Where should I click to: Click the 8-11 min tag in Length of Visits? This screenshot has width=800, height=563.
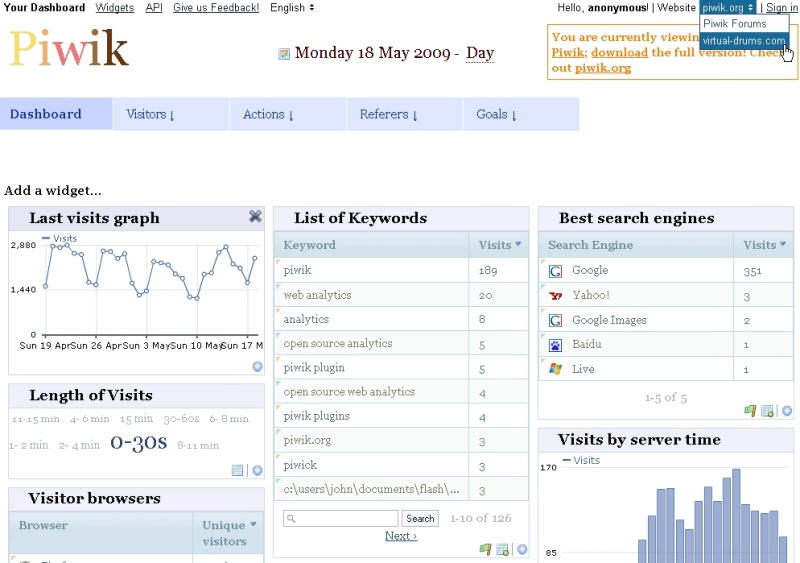[198, 446]
